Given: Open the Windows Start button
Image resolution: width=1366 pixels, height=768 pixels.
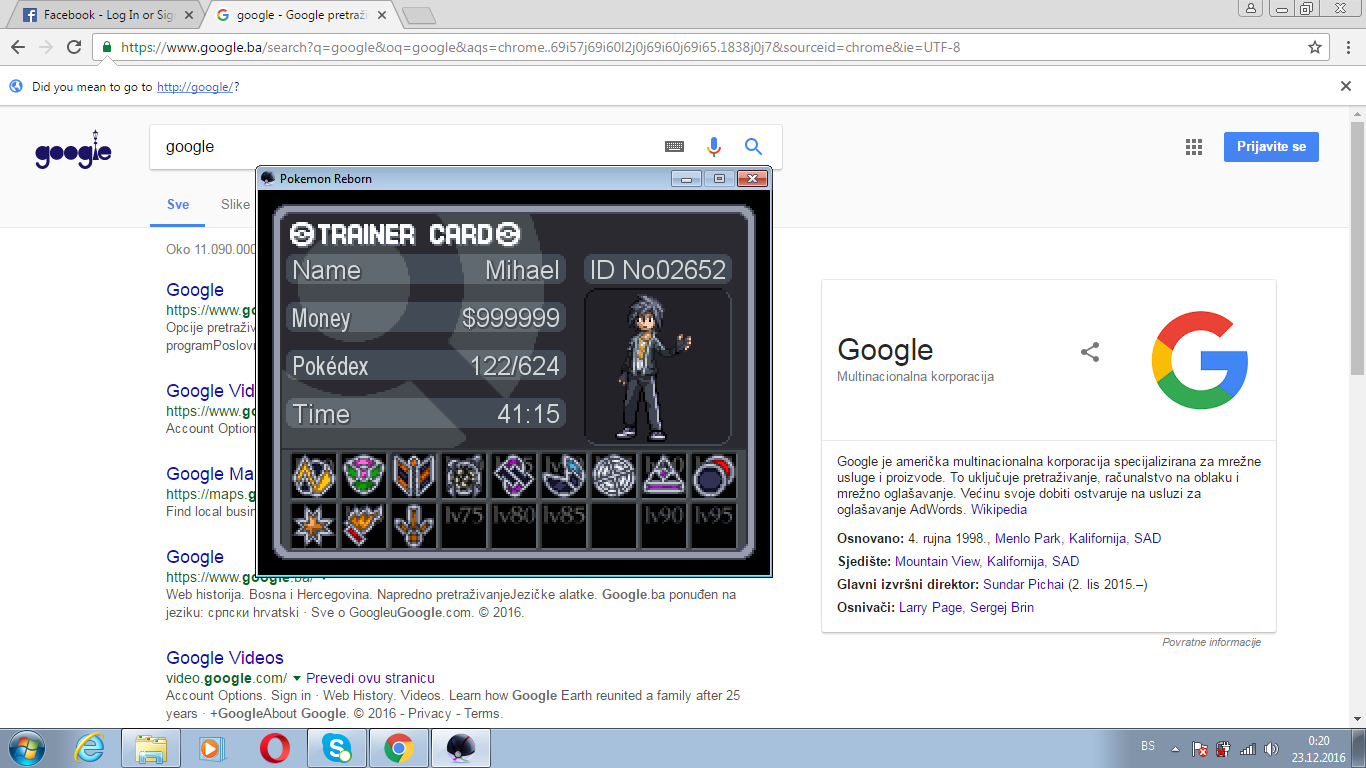Looking at the screenshot, I should [x=25, y=748].
